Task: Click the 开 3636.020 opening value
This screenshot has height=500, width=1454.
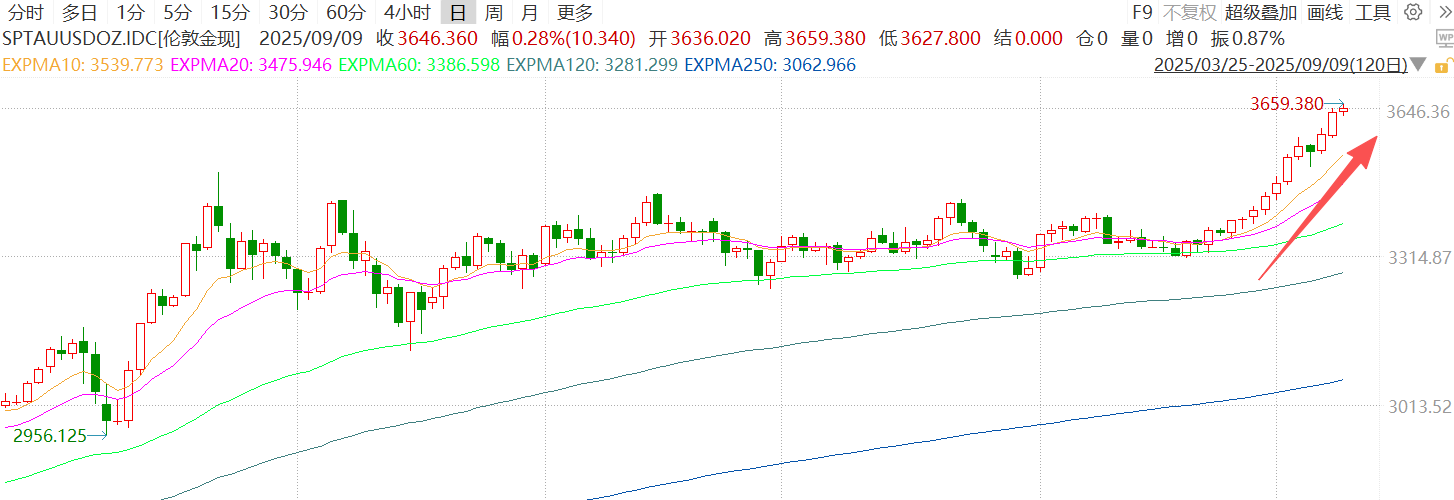Action: click(699, 40)
